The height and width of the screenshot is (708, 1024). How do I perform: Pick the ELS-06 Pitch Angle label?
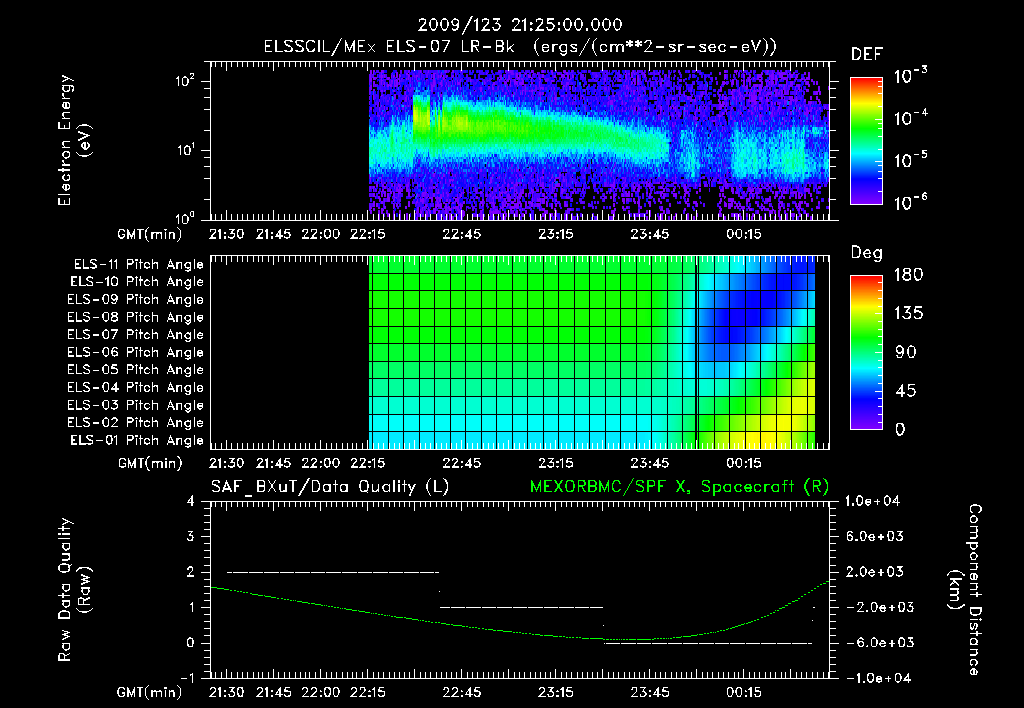pyautogui.click(x=135, y=353)
